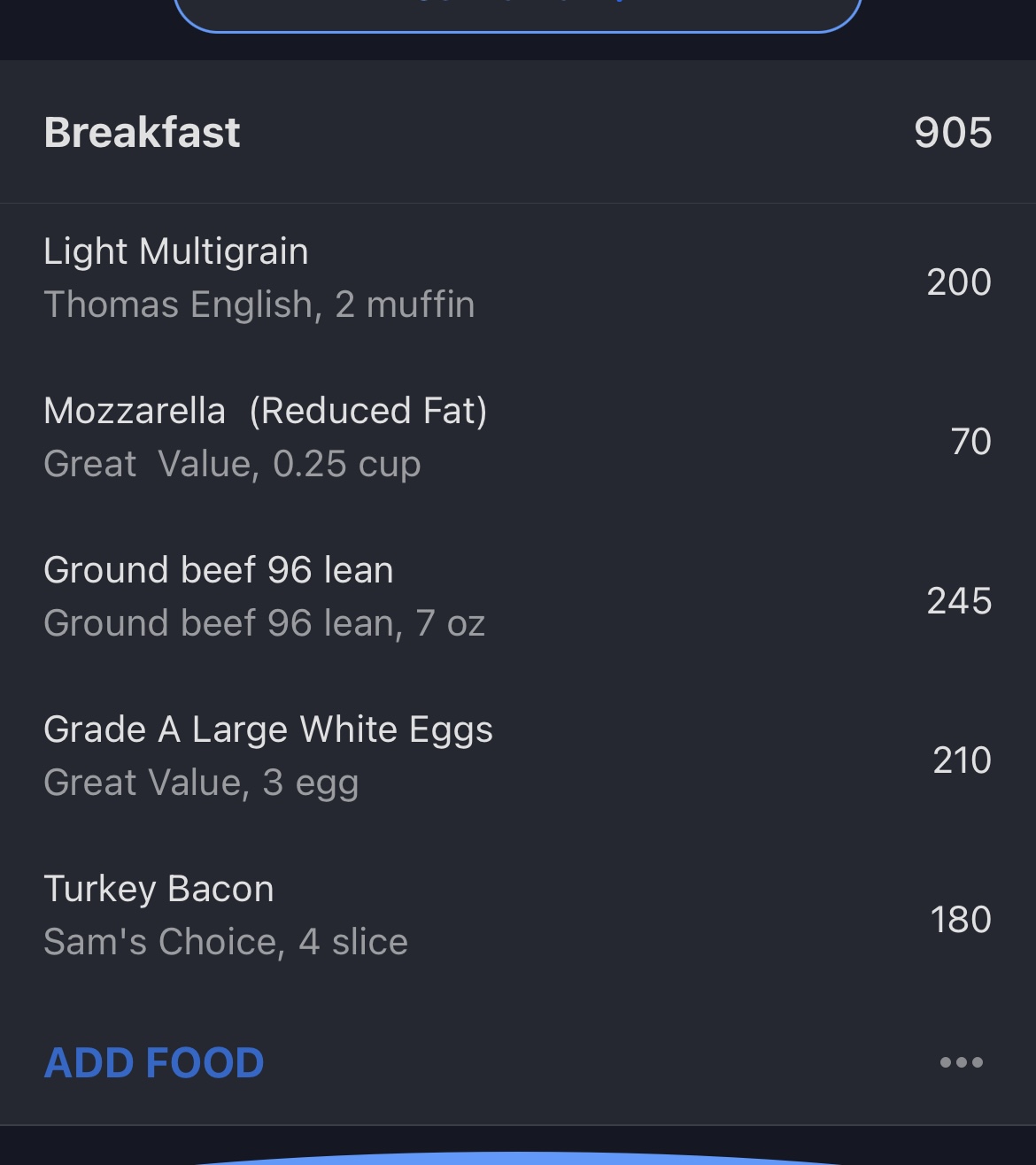Select Grade A Large White Eggs entry
1036x1165 pixels.
[x=268, y=730]
